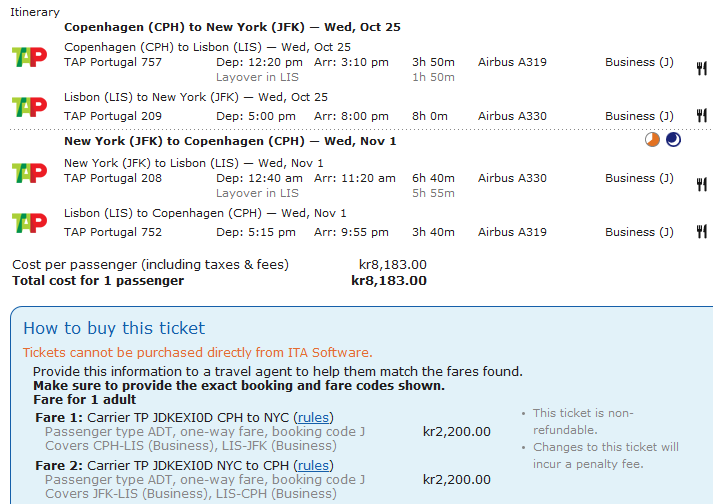Image resolution: width=713 pixels, height=504 pixels.
Task: Click meal icon for TAP Portugal 752
Action: [702, 232]
